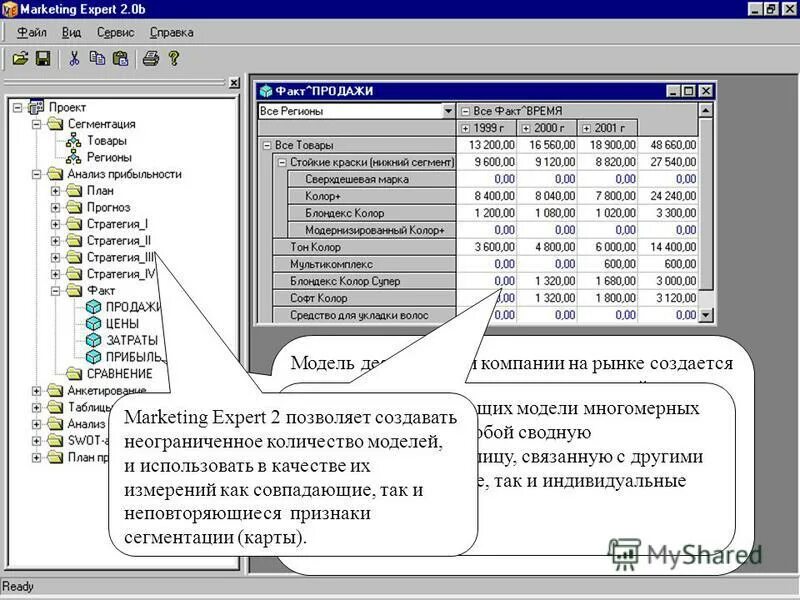Close the project tree panel

234,83
